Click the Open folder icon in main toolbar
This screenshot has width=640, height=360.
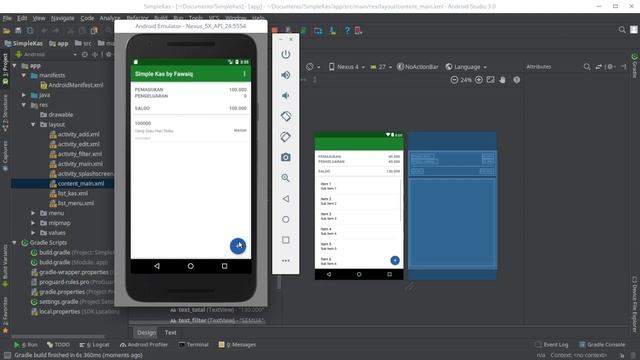pyautogui.click(x=6, y=31)
